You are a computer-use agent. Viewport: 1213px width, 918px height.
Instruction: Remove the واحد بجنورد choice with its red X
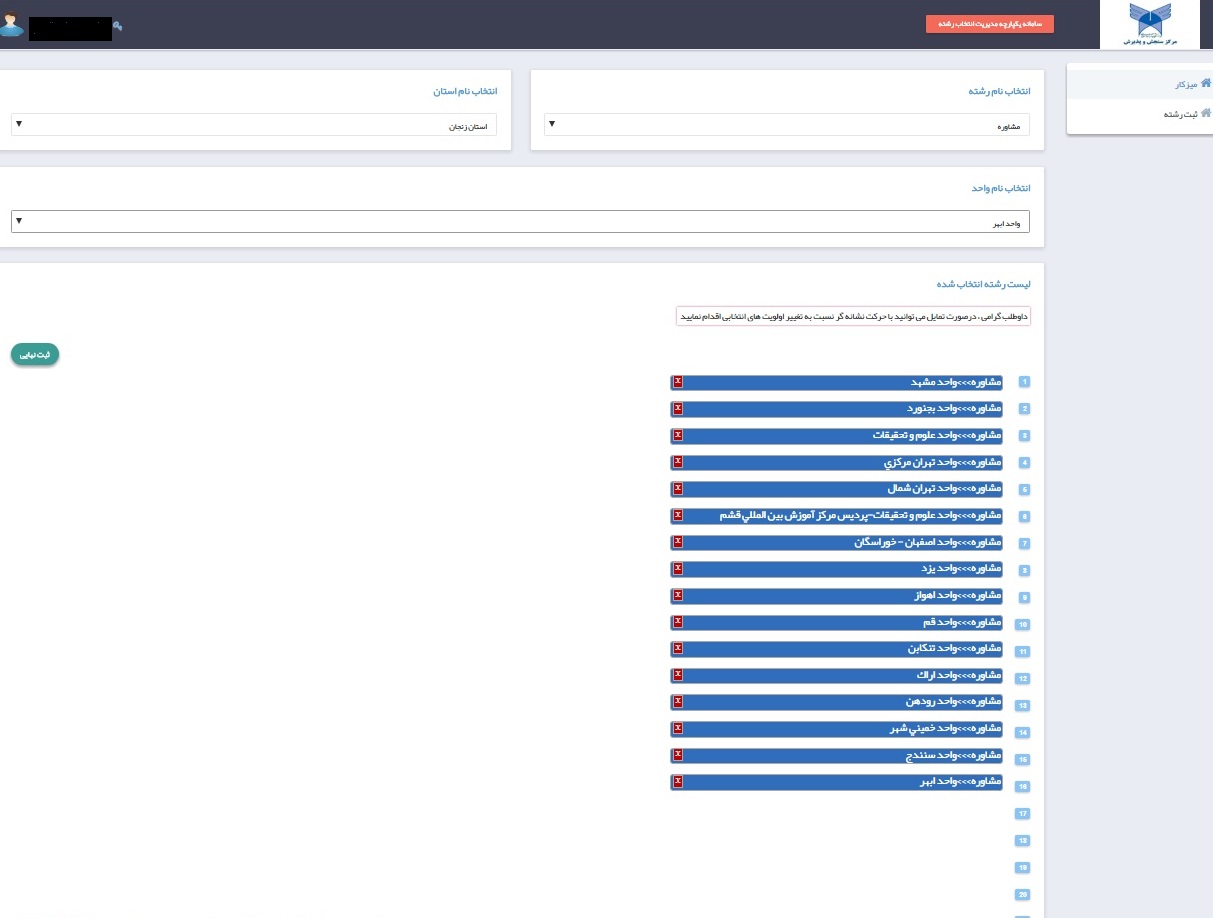(x=677, y=408)
